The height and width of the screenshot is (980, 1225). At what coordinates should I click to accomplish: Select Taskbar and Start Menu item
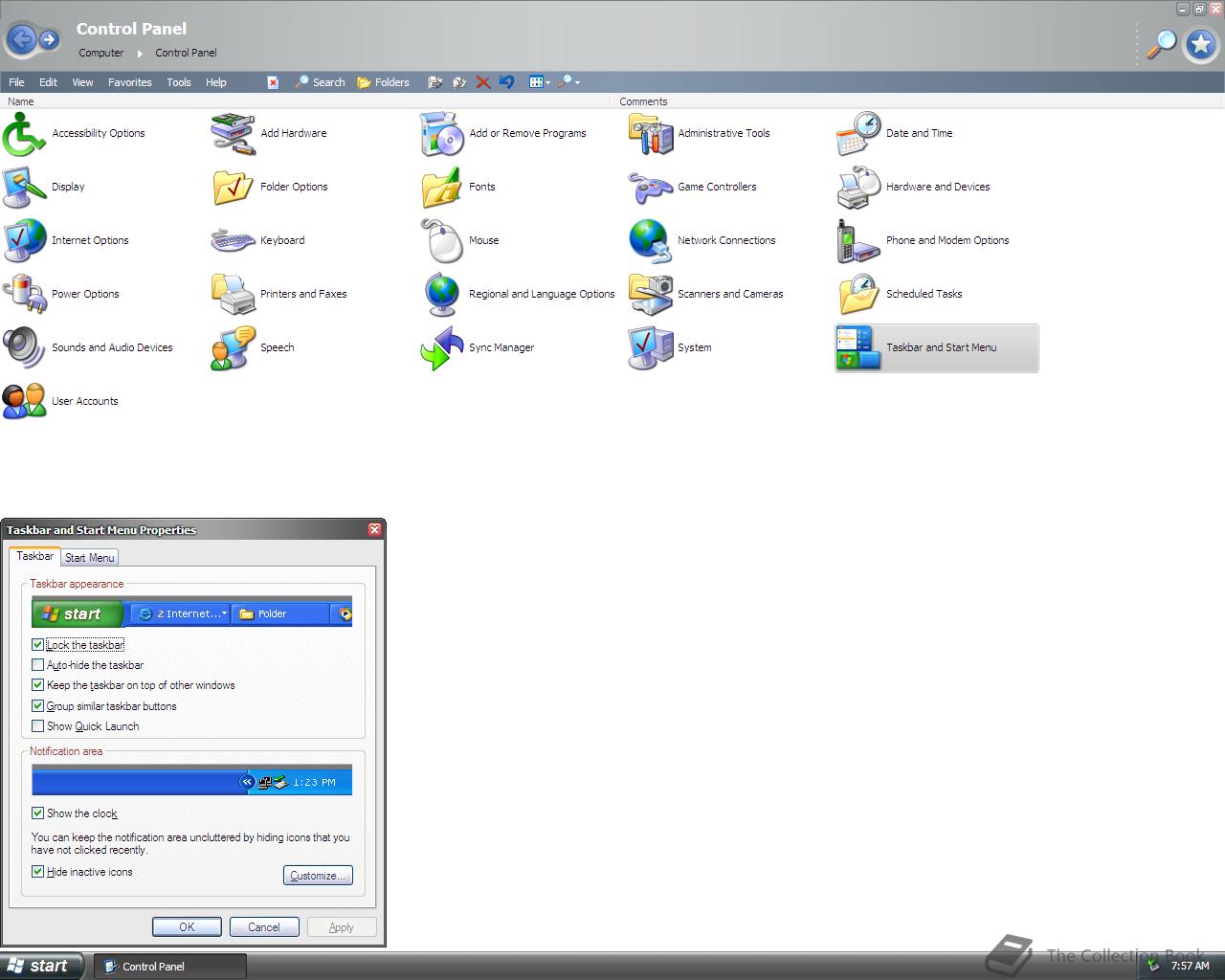click(x=937, y=347)
